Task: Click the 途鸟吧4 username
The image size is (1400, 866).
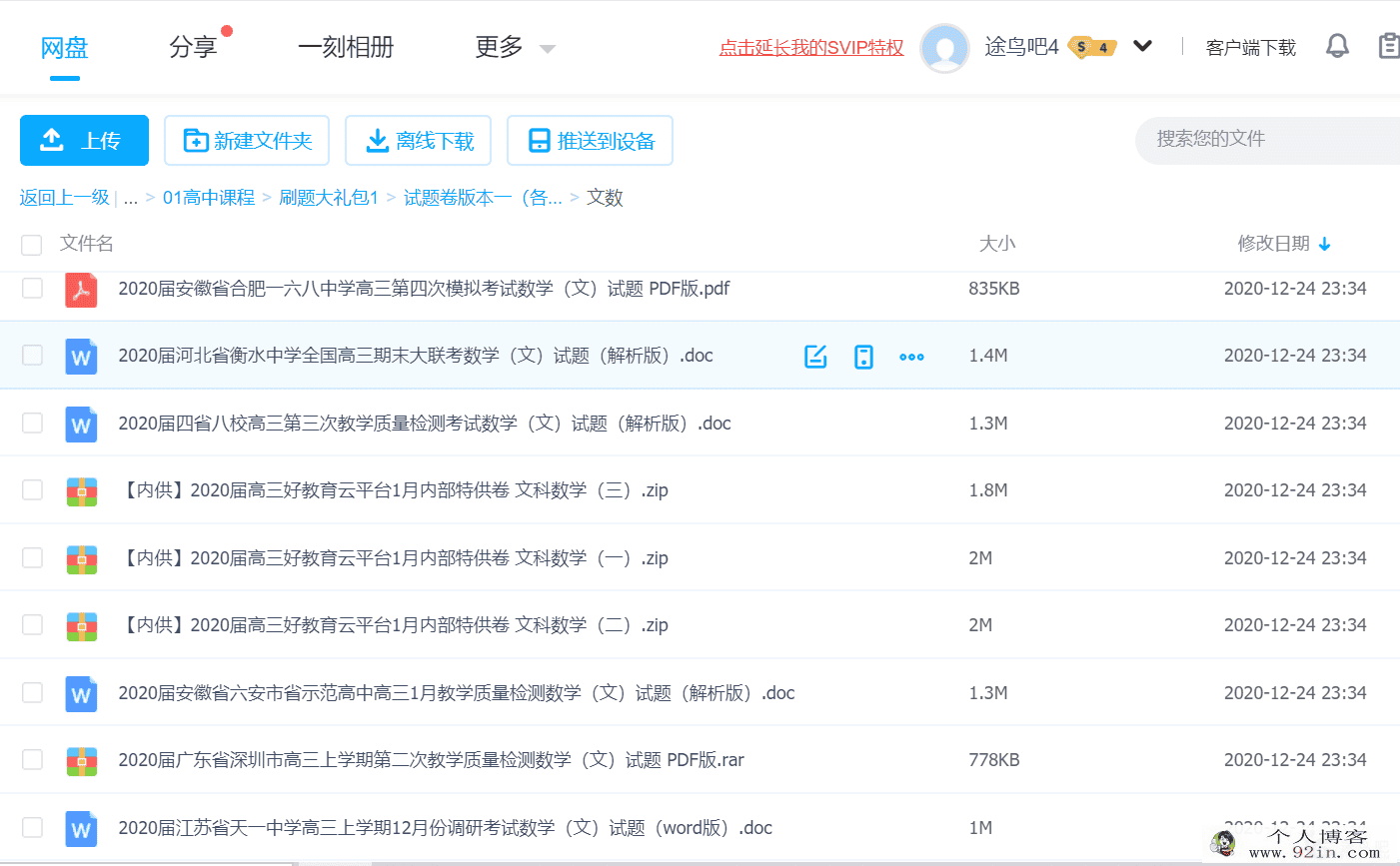Action: coord(1021,47)
